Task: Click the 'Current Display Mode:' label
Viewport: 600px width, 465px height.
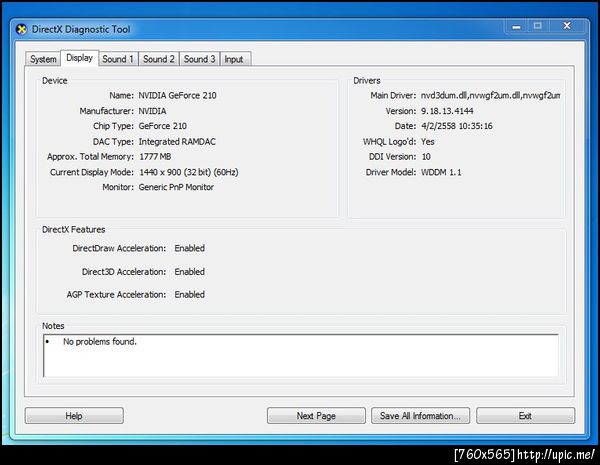Action: [92, 172]
